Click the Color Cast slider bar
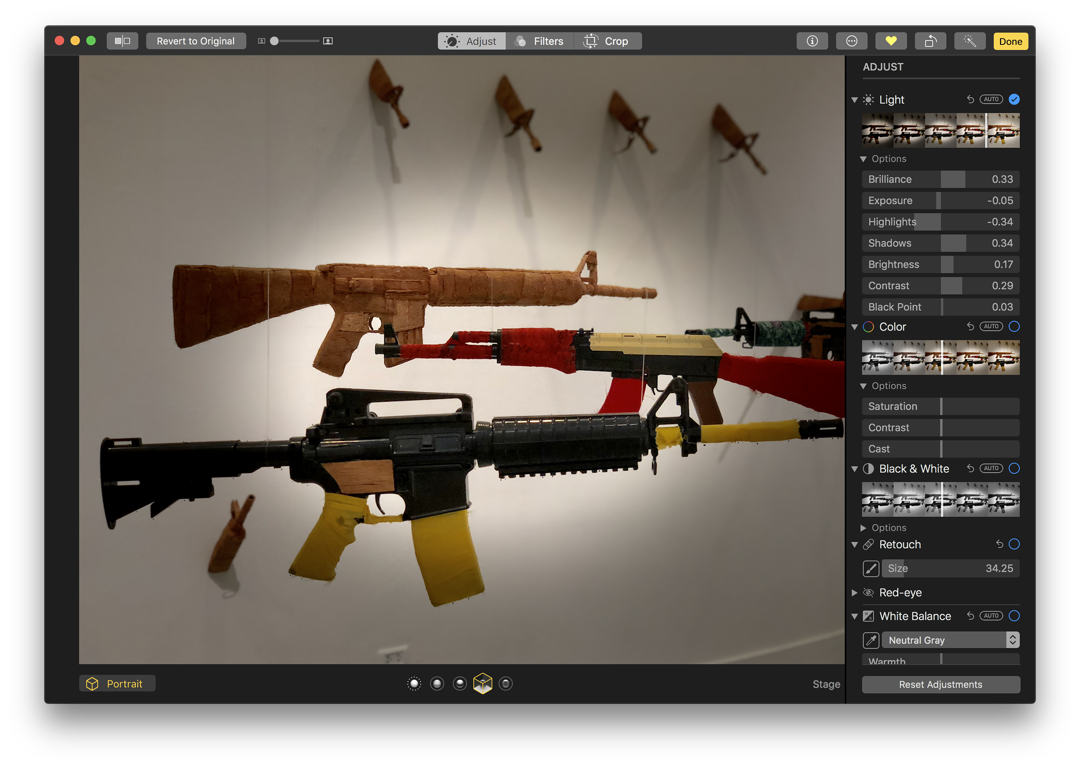 pos(940,449)
